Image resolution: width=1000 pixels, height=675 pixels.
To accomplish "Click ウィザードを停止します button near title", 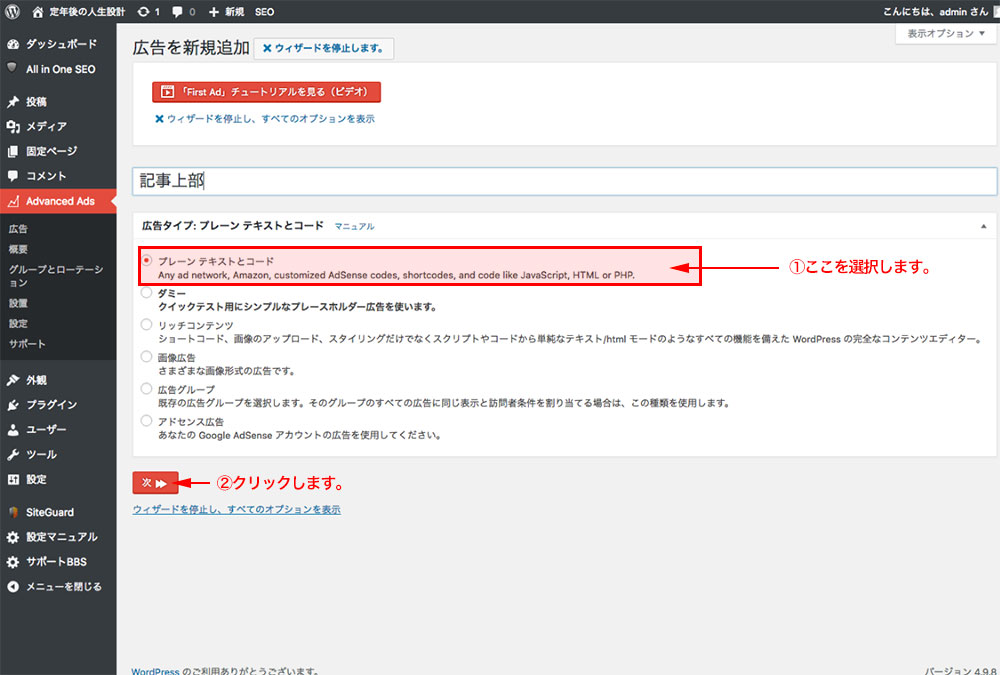I will click(x=323, y=48).
